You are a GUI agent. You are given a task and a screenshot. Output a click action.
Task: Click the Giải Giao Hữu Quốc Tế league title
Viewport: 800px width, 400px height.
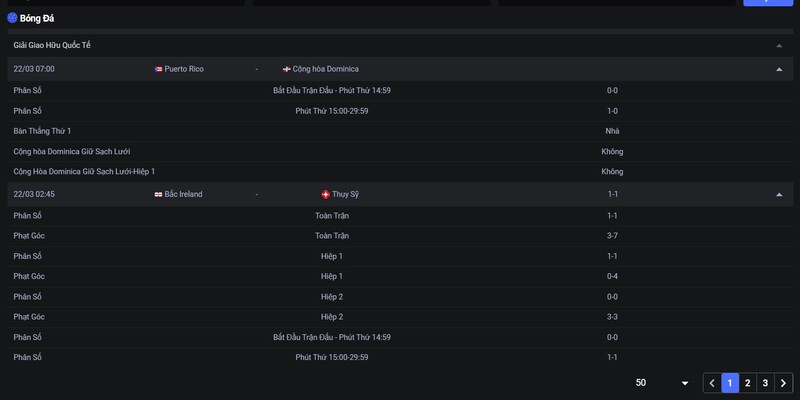point(52,46)
